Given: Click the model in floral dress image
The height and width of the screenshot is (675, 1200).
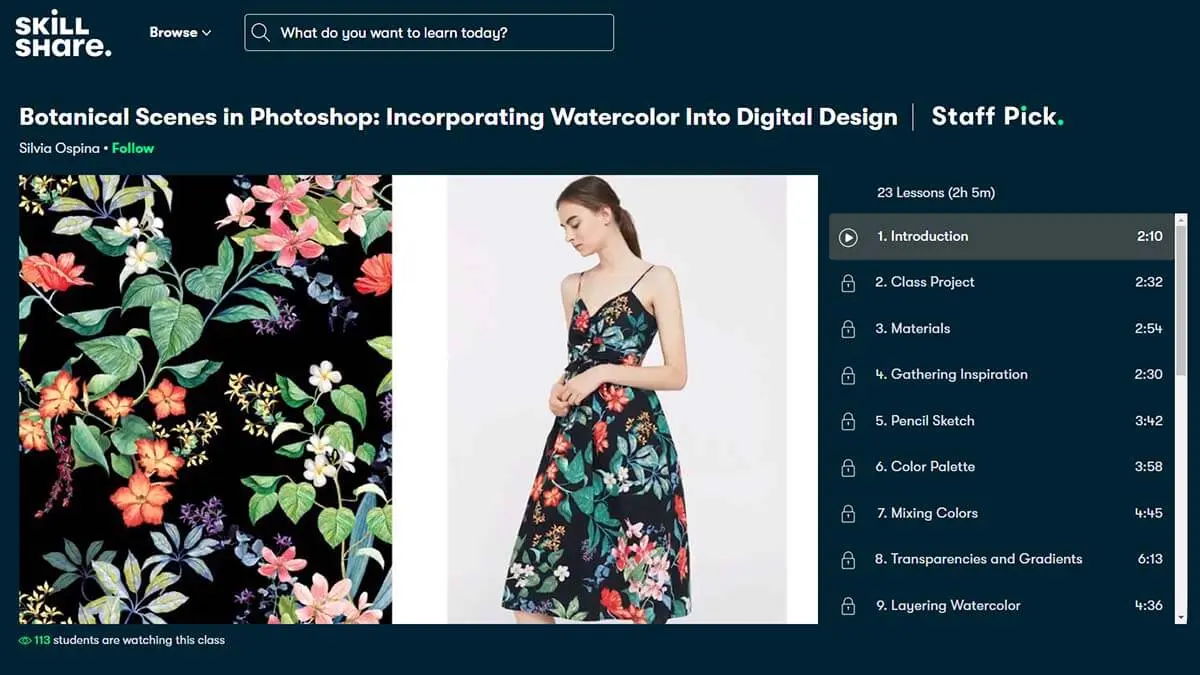Looking at the screenshot, I should click(617, 399).
